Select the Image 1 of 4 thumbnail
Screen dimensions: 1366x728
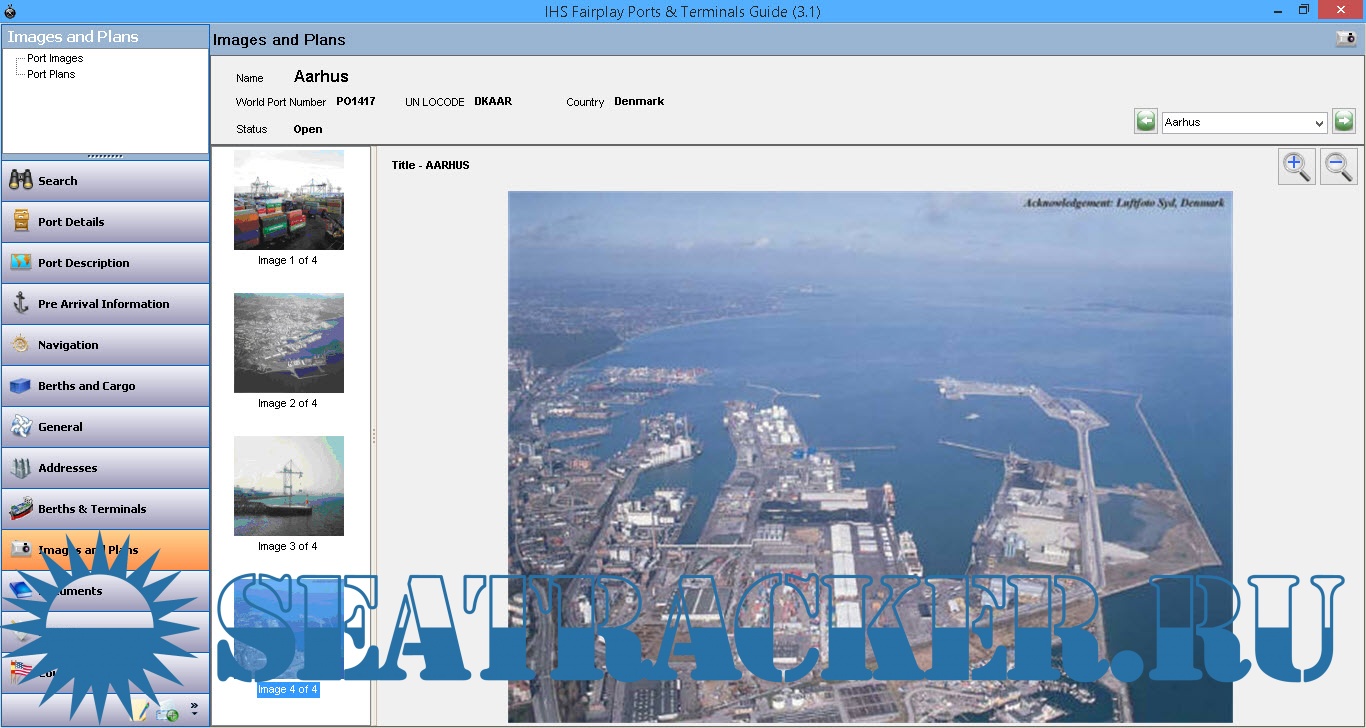288,200
